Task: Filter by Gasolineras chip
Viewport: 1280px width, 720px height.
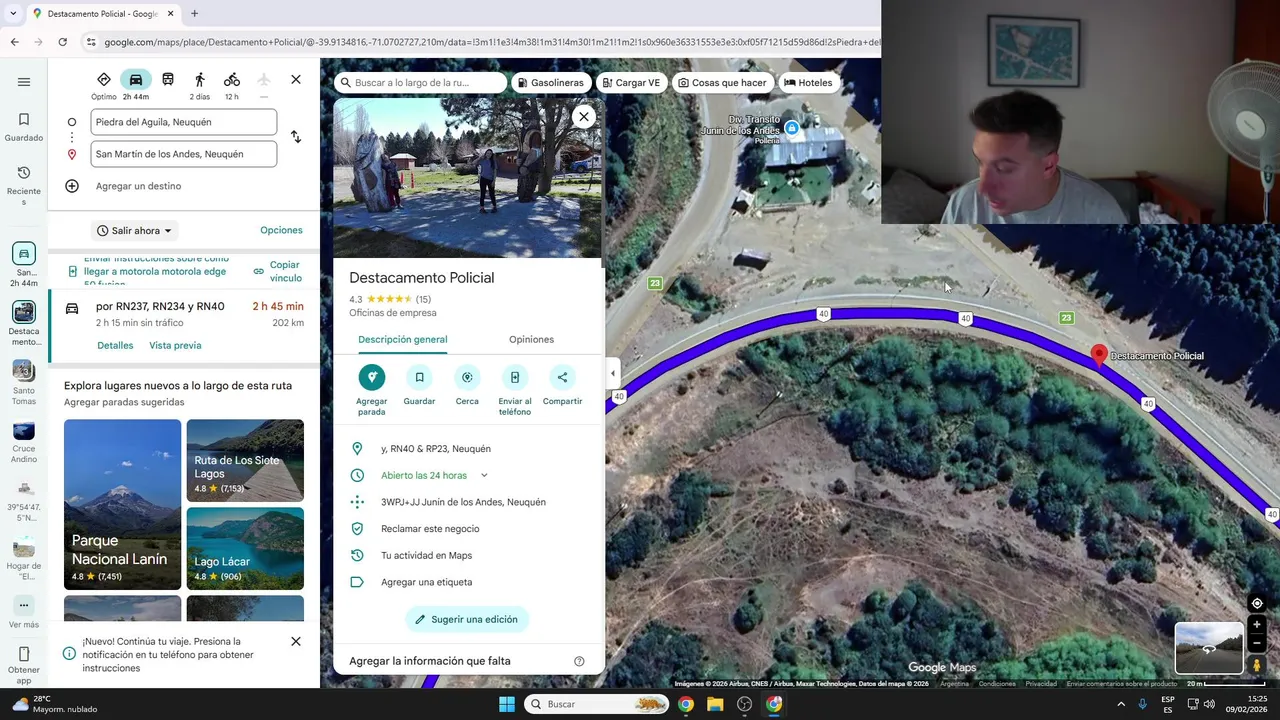Action: tap(549, 83)
